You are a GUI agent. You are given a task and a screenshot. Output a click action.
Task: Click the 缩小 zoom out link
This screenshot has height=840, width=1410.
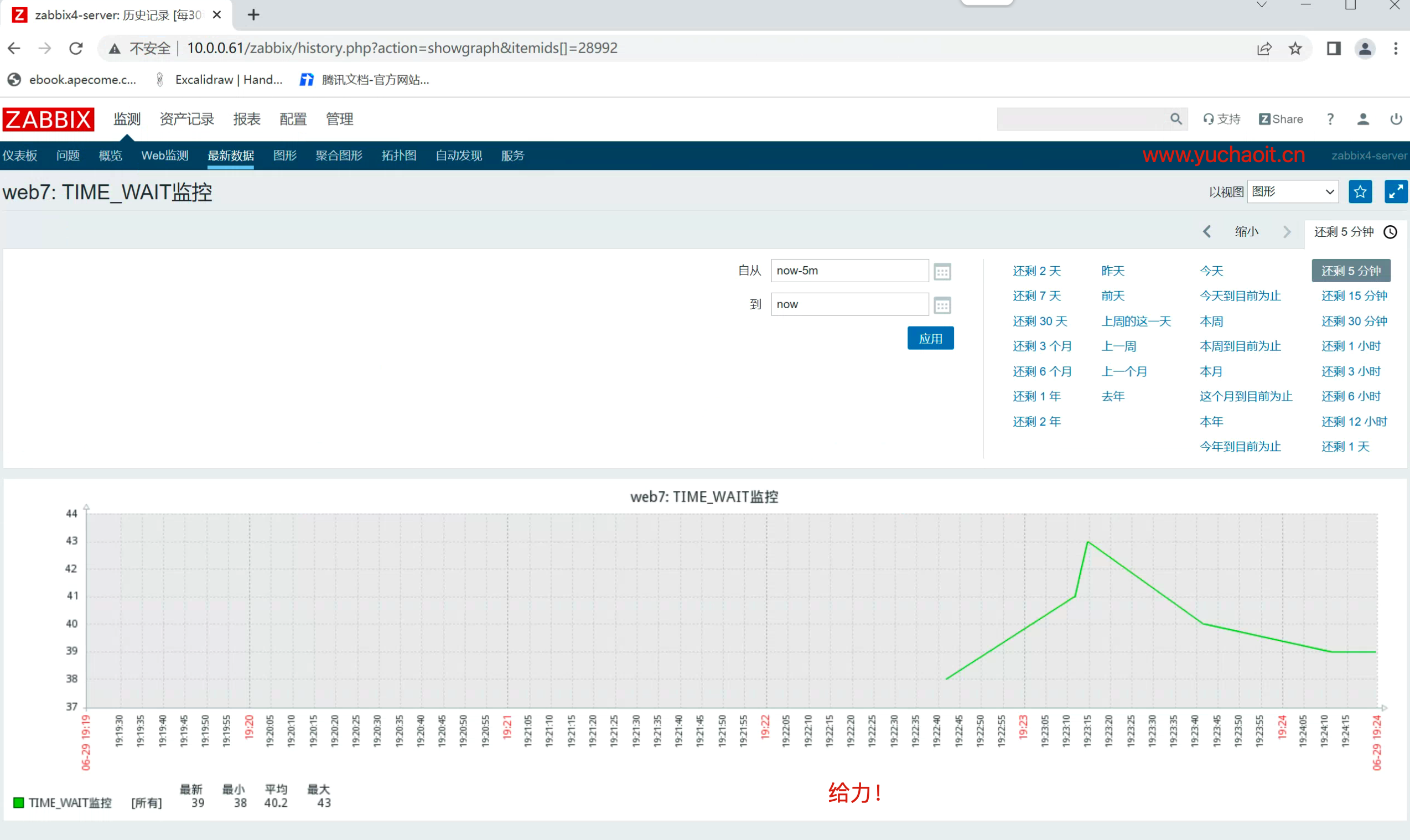pyautogui.click(x=1246, y=231)
